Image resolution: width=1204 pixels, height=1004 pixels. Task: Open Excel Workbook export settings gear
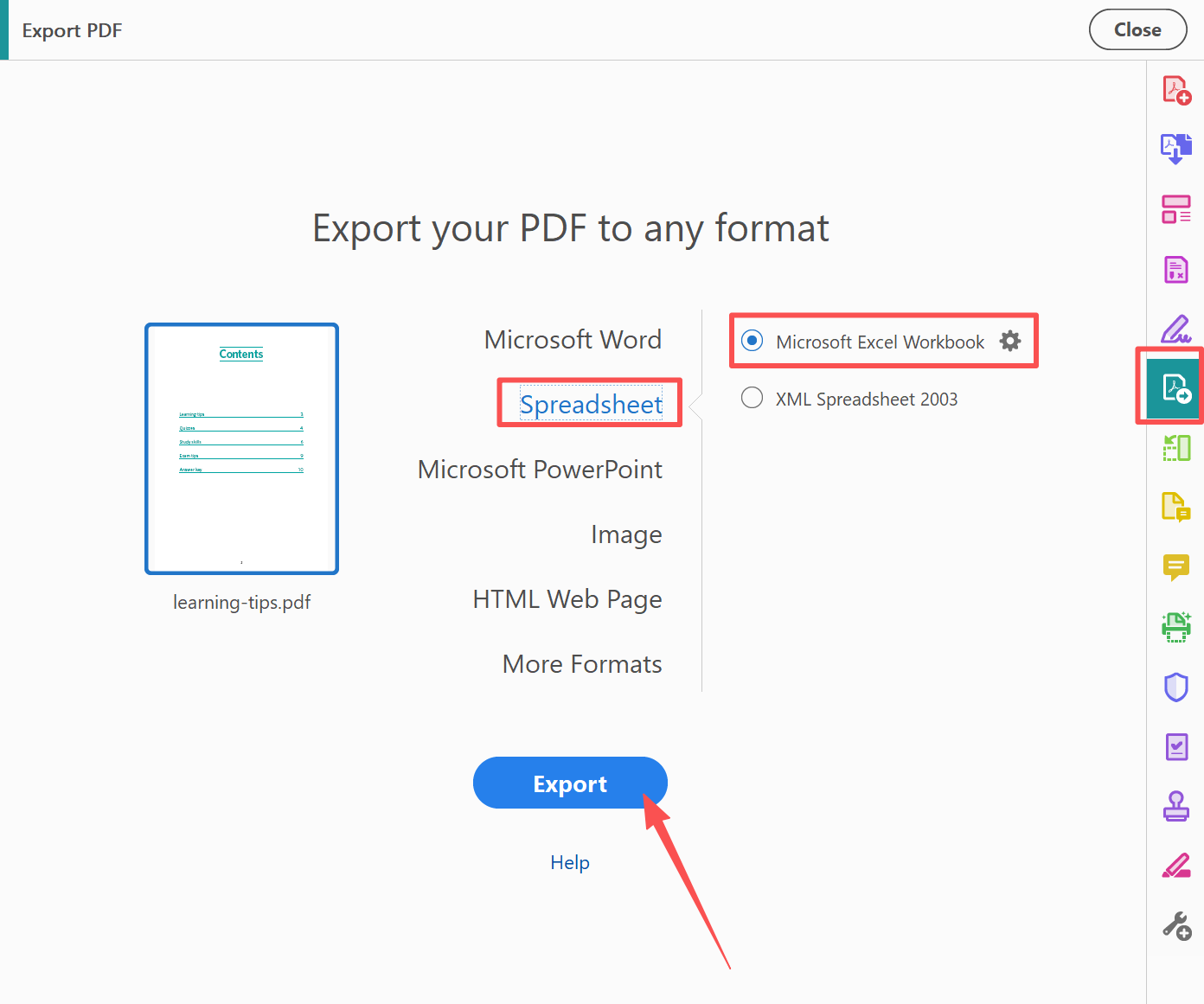(1010, 341)
